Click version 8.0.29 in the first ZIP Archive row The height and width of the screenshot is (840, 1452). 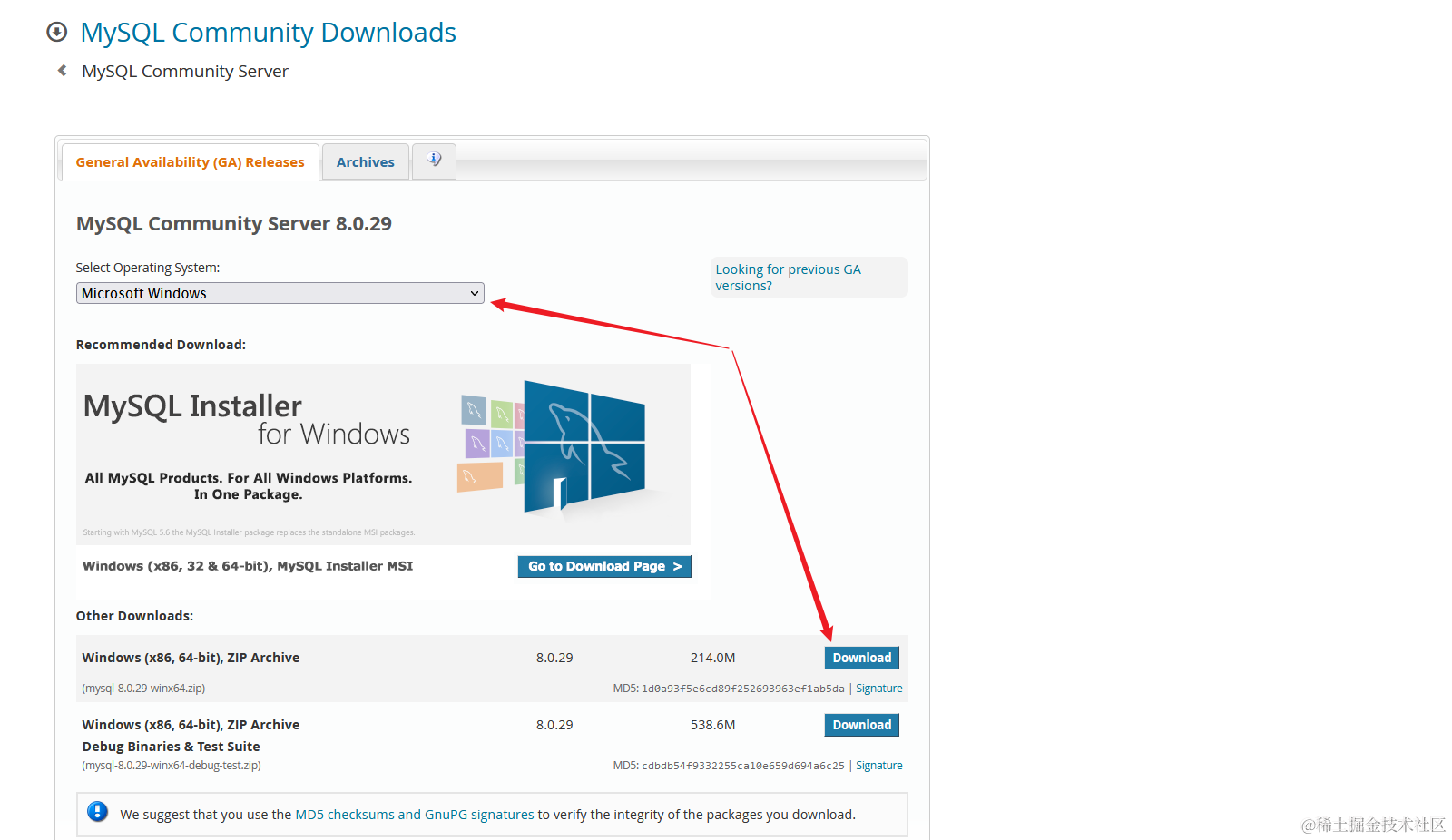(x=554, y=658)
